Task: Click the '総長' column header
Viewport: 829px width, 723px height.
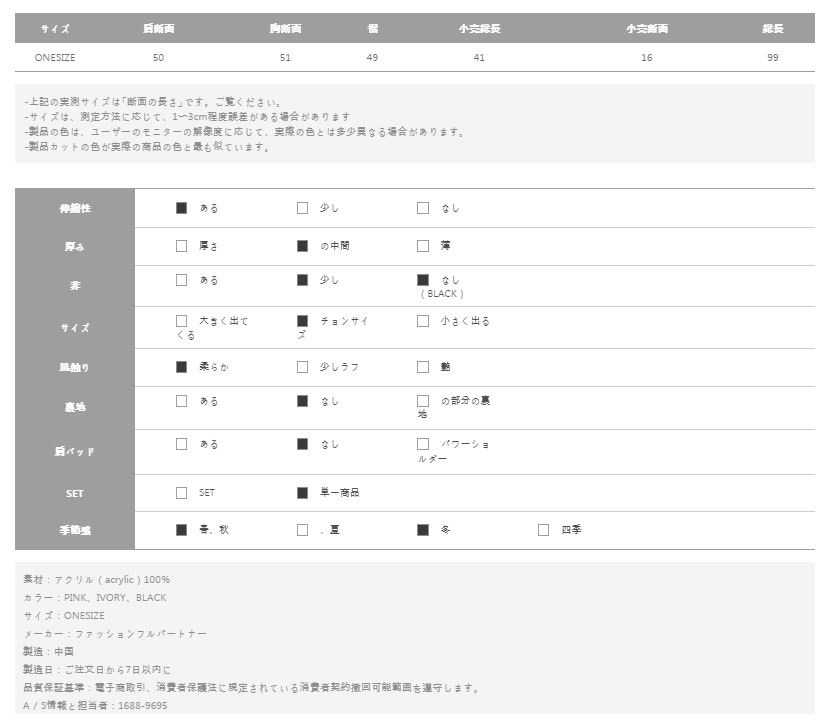Action: 772,29
